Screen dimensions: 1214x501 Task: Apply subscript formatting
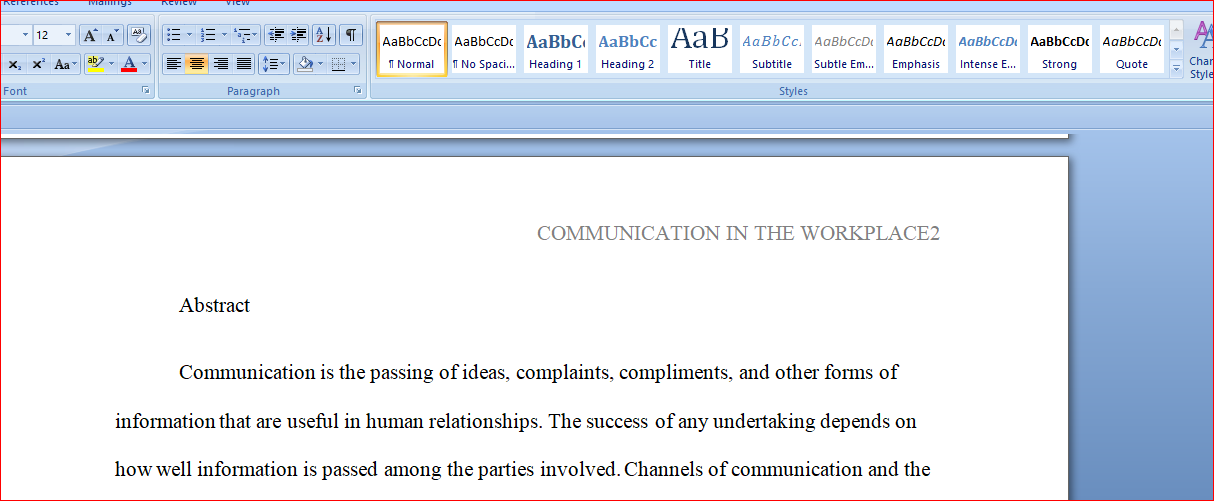(15, 64)
